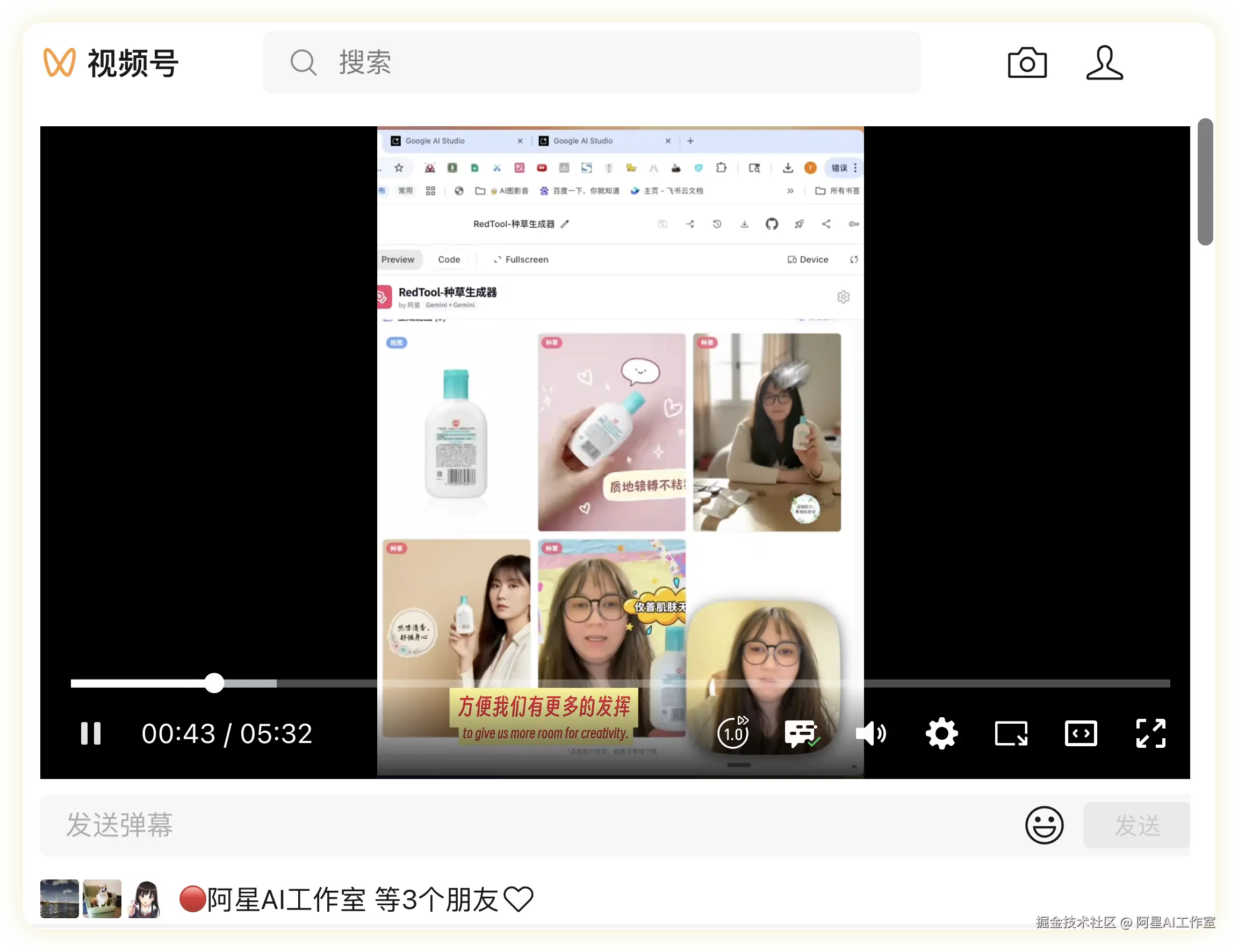Click the 发送 send button
Image resolution: width=1238 pixels, height=952 pixels.
(1136, 825)
